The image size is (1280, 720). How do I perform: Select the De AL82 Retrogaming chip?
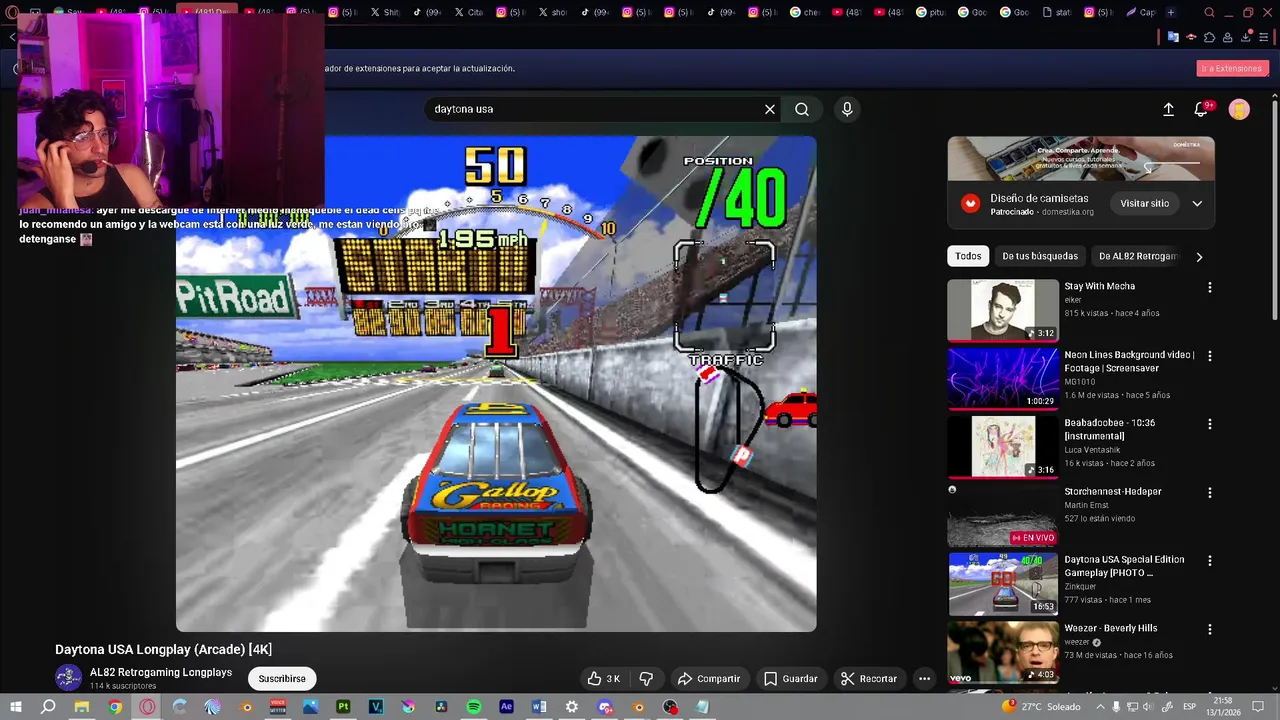pos(1137,256)
